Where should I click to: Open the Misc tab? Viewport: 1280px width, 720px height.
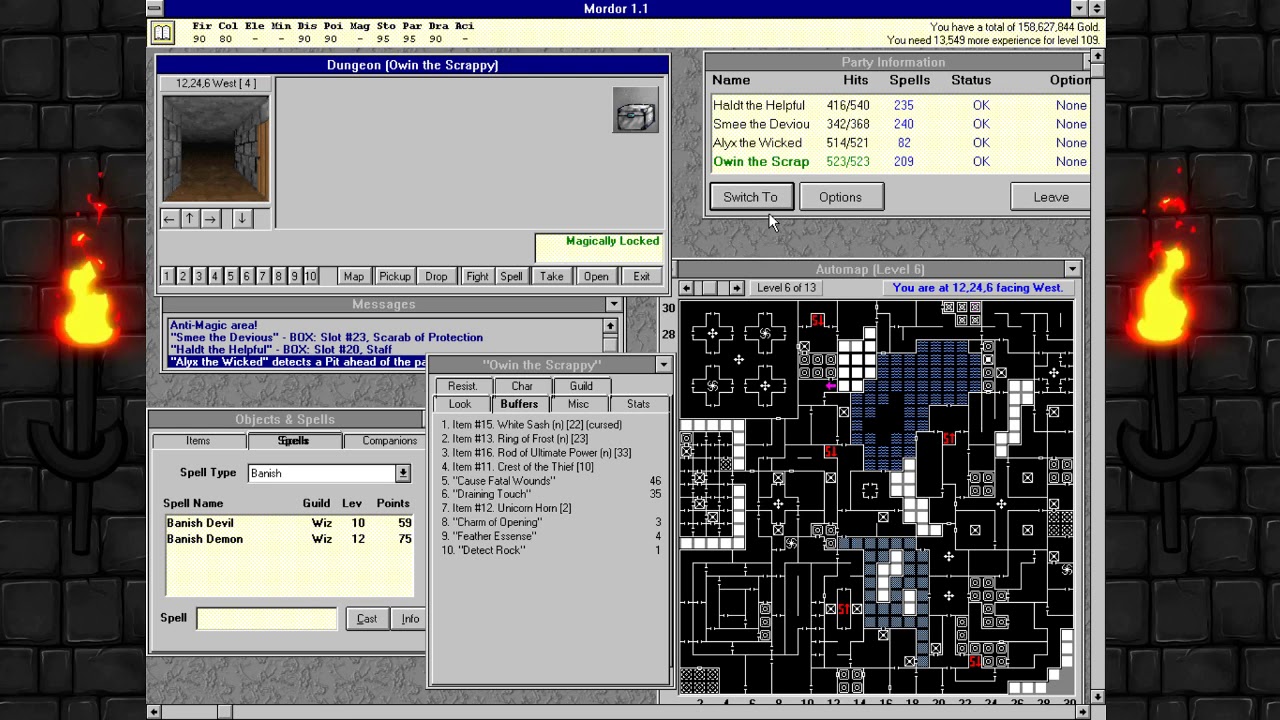[578, 404]
